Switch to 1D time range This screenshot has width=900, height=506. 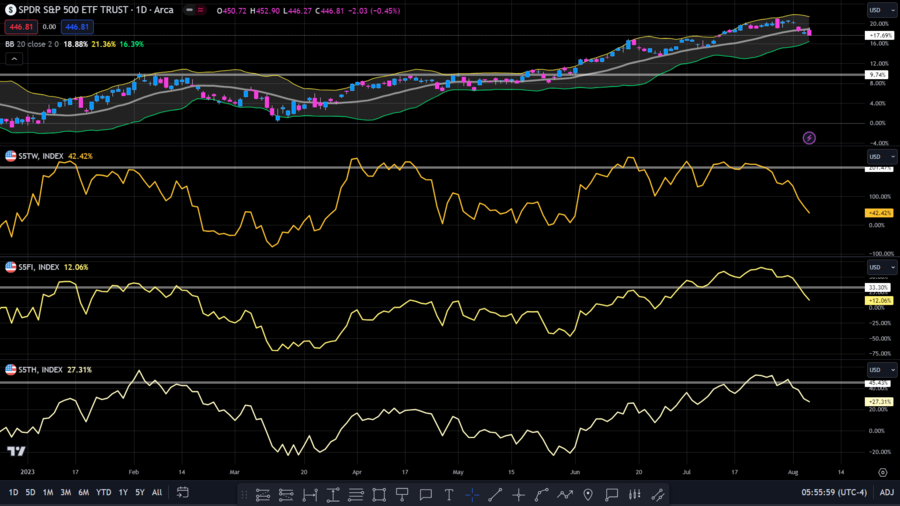point(13,492)
